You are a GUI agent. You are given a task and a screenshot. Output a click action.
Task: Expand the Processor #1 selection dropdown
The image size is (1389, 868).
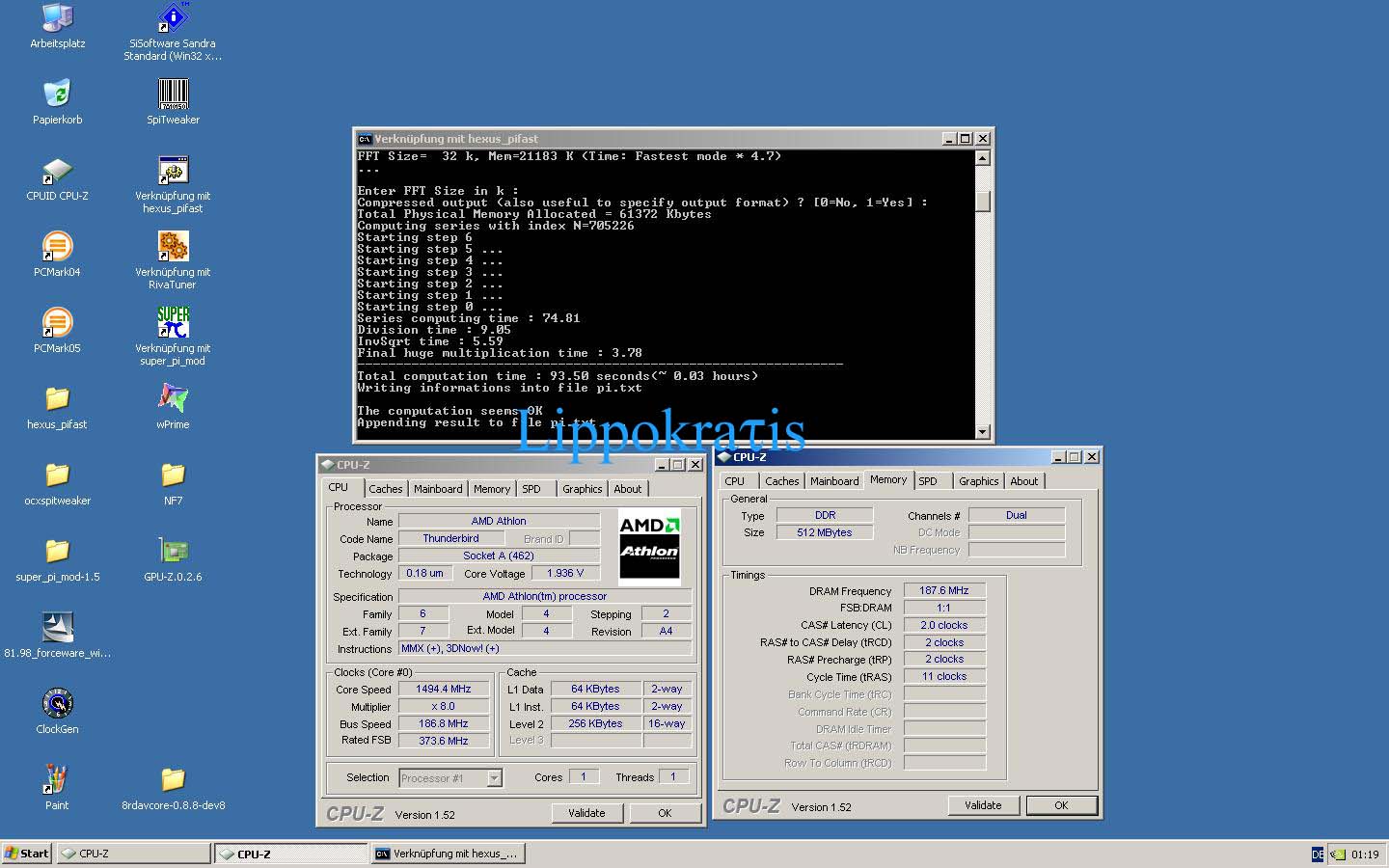click(x=495, y=778)
